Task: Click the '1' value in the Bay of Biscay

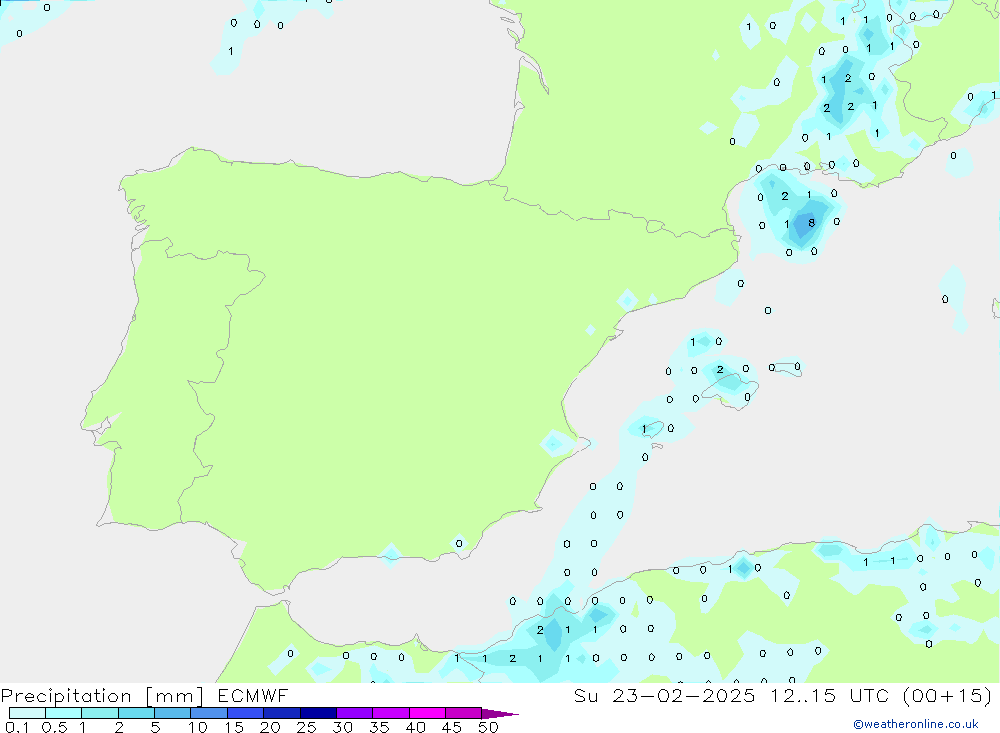Action: [x=231, y=51]
